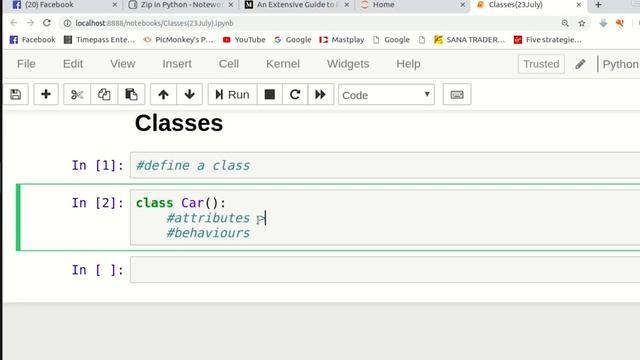Open the Kernel menu
Screen dimensions: 640x360
(x=283, y=64)
